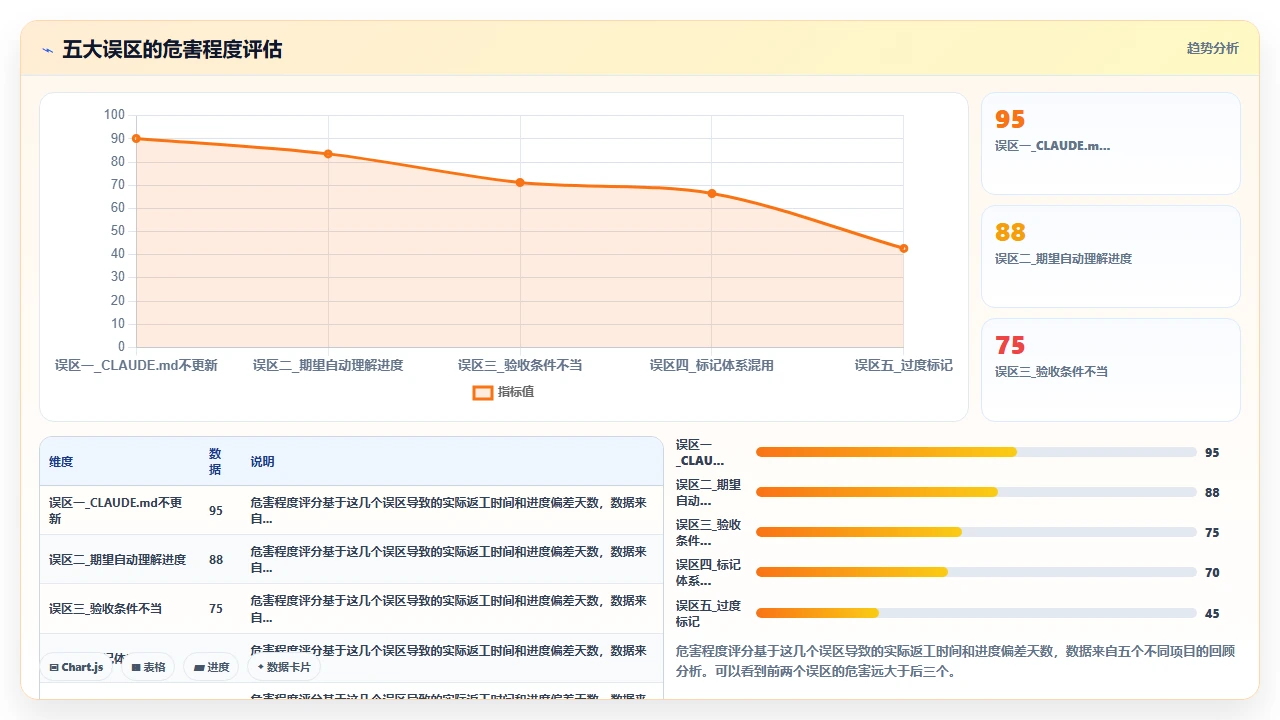Click the progress value 88

1212,493
